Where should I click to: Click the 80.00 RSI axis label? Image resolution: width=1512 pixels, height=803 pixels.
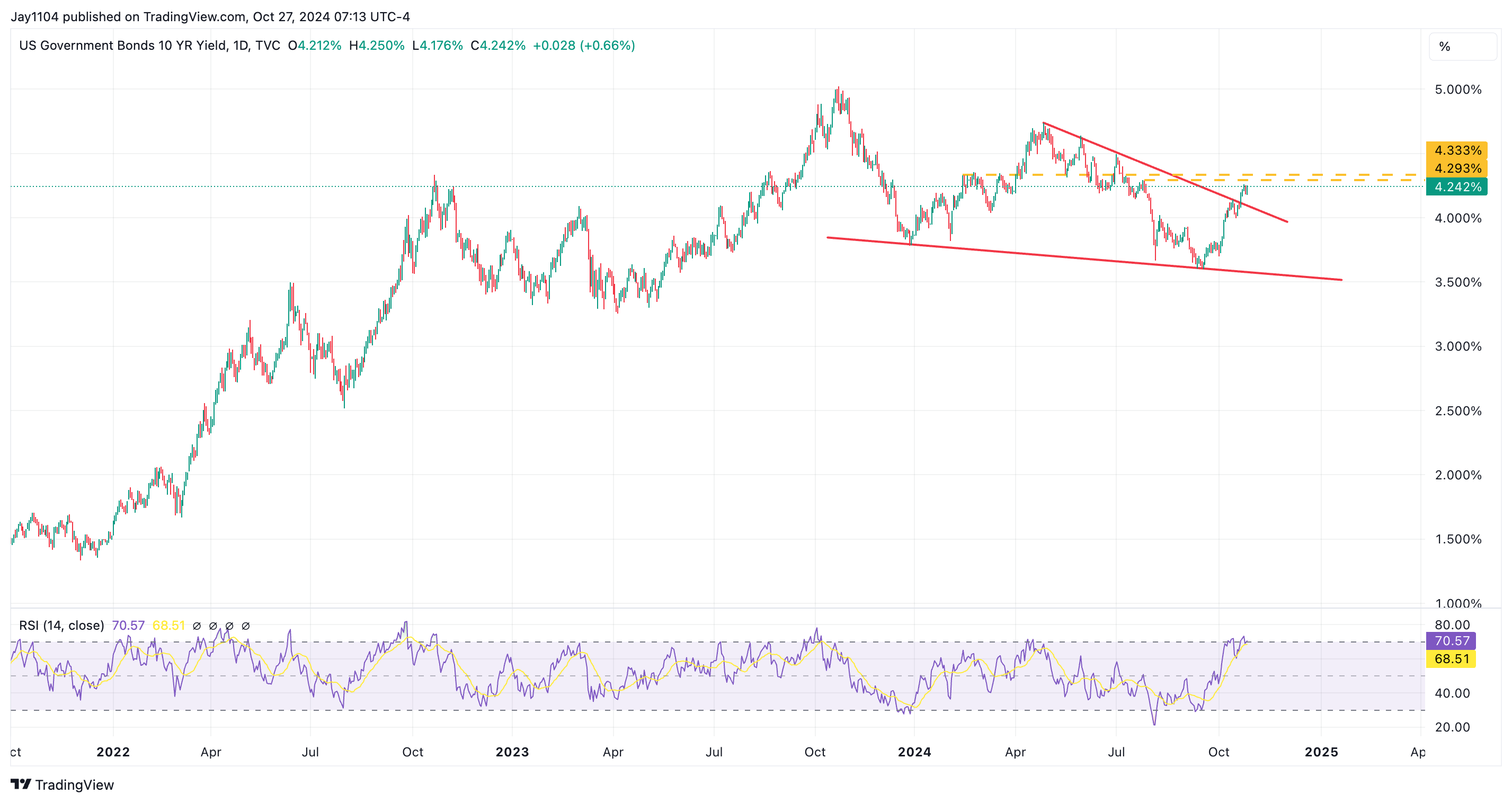1452,624
